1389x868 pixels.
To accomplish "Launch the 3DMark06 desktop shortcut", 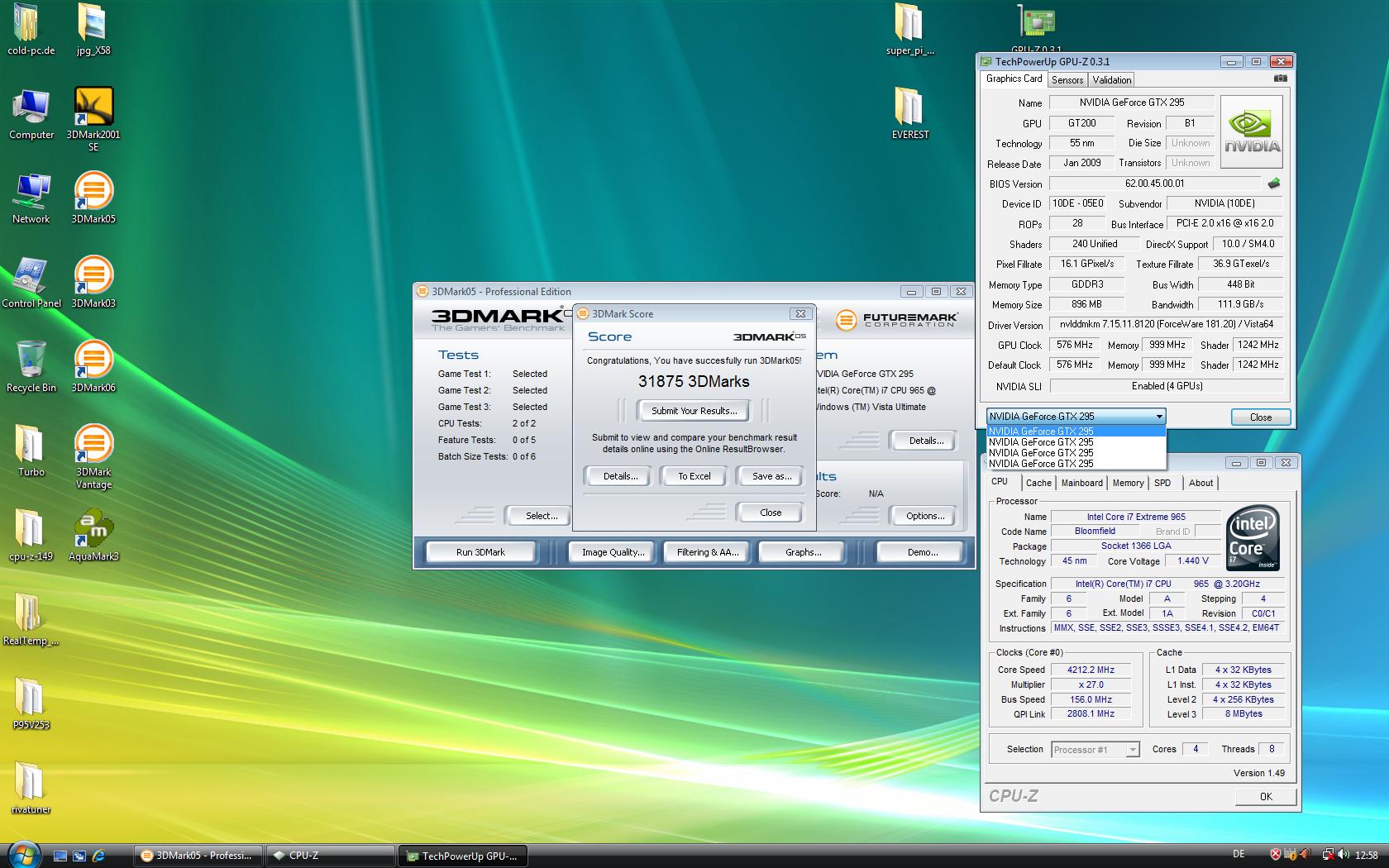I will click(x=93, y=368).
